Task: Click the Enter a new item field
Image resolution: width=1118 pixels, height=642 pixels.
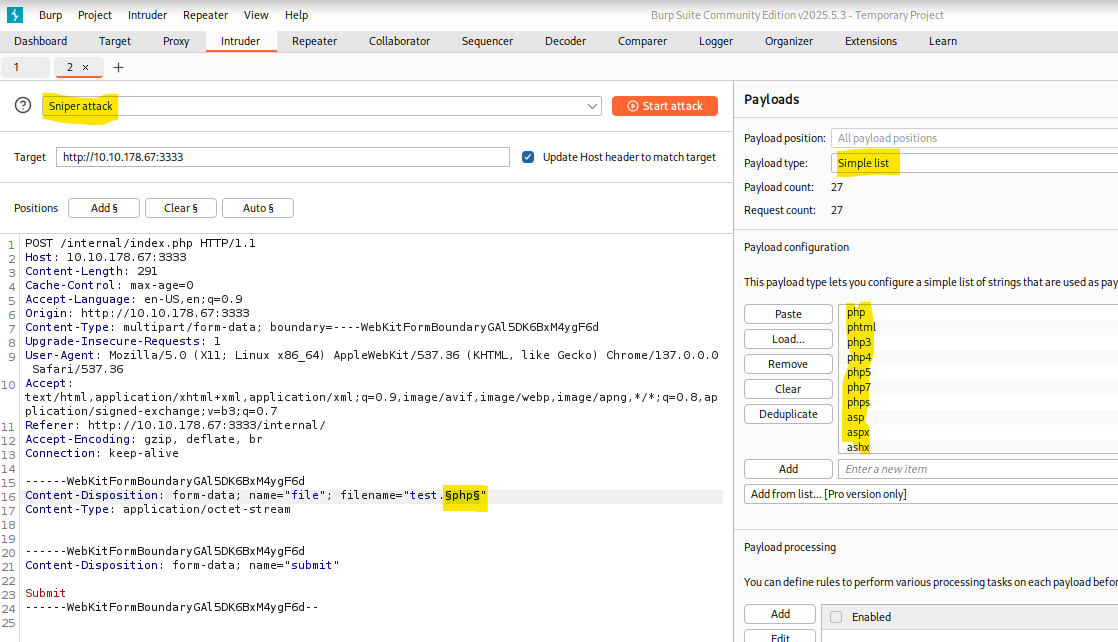Action: point(978,469)
